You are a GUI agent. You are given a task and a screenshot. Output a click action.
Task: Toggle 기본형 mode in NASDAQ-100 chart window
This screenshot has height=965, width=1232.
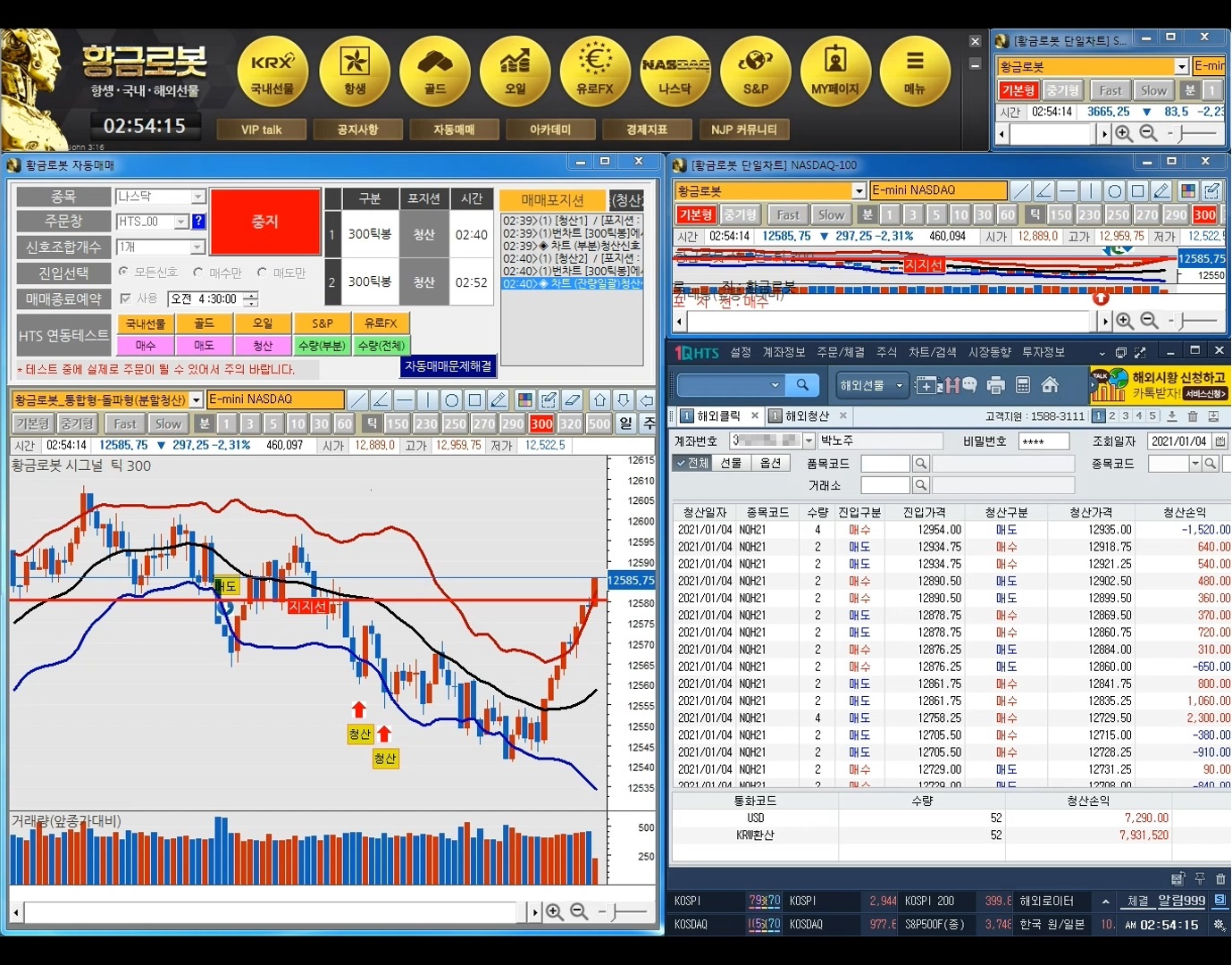[x=696, y=214]
